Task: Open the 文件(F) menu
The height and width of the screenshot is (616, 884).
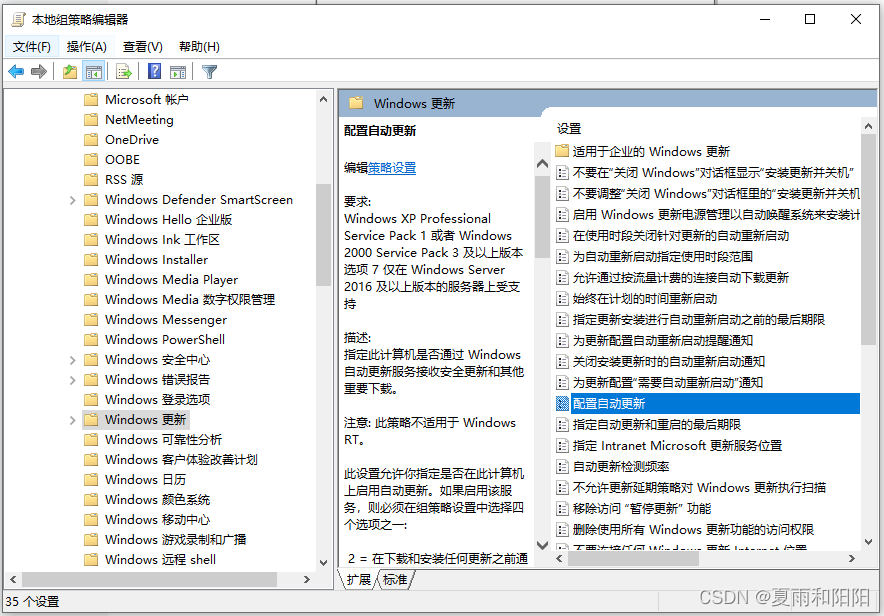Action: coord(32,47)
